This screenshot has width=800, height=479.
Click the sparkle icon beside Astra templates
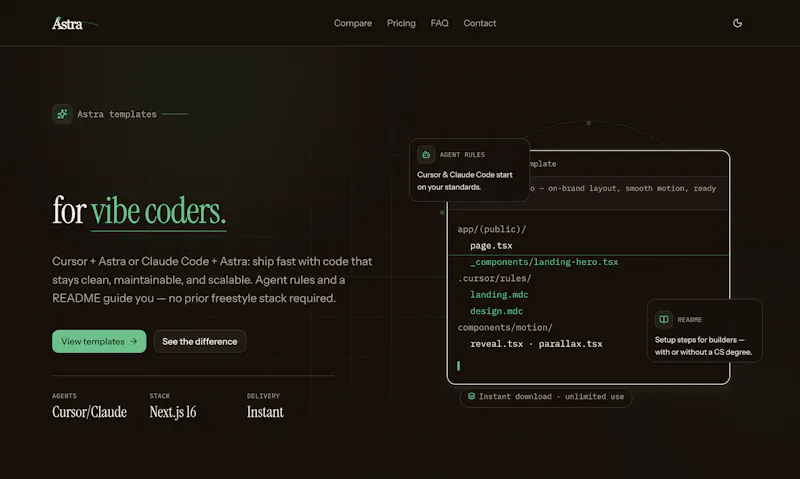pyautogui.click(x=62, y=114)
